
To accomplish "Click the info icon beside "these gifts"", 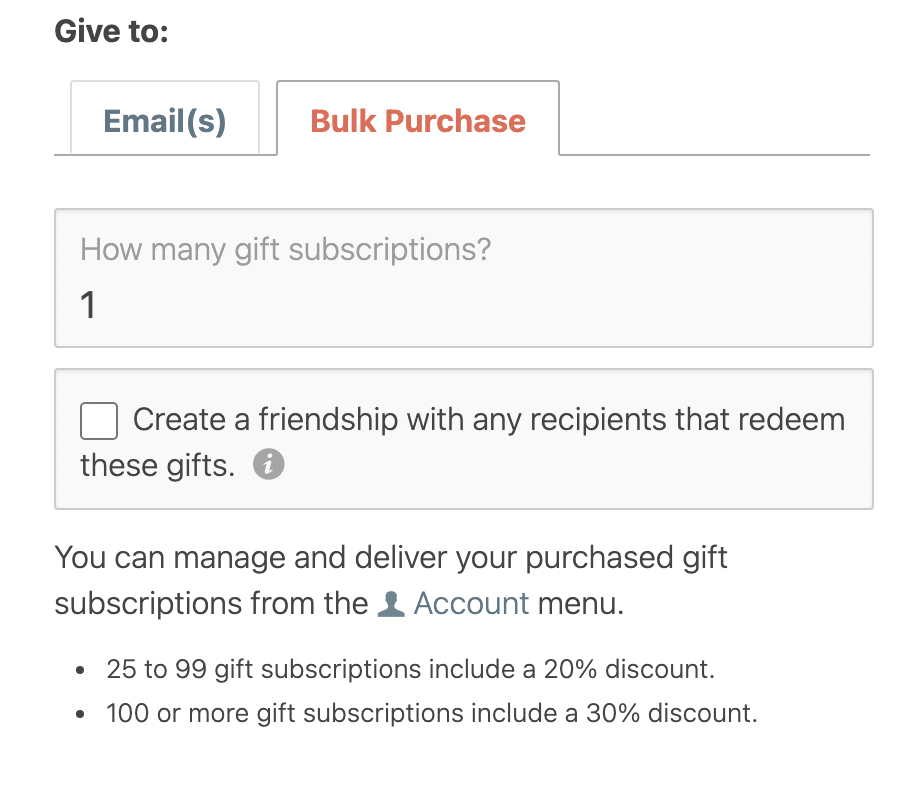I will (268, 465).
